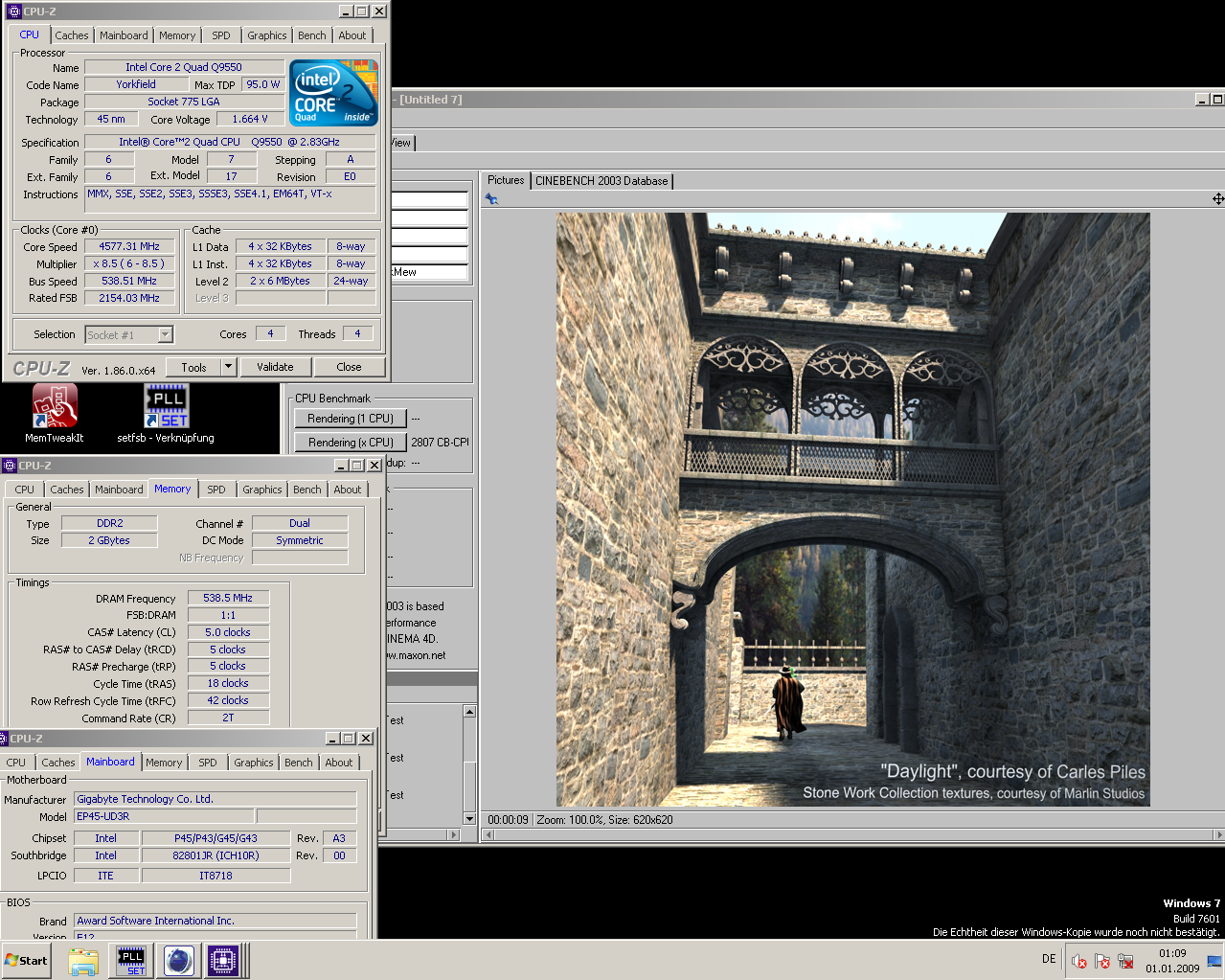Click the 82801JR (ICH10R) southbridge field
This screenshot has height=980, width=1225.
pos(216,855)
